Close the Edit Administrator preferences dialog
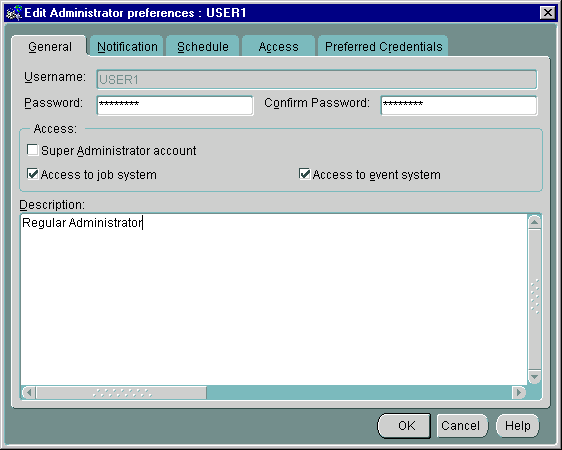This screenshot has width=562, height=450. (x=547, y=13)
